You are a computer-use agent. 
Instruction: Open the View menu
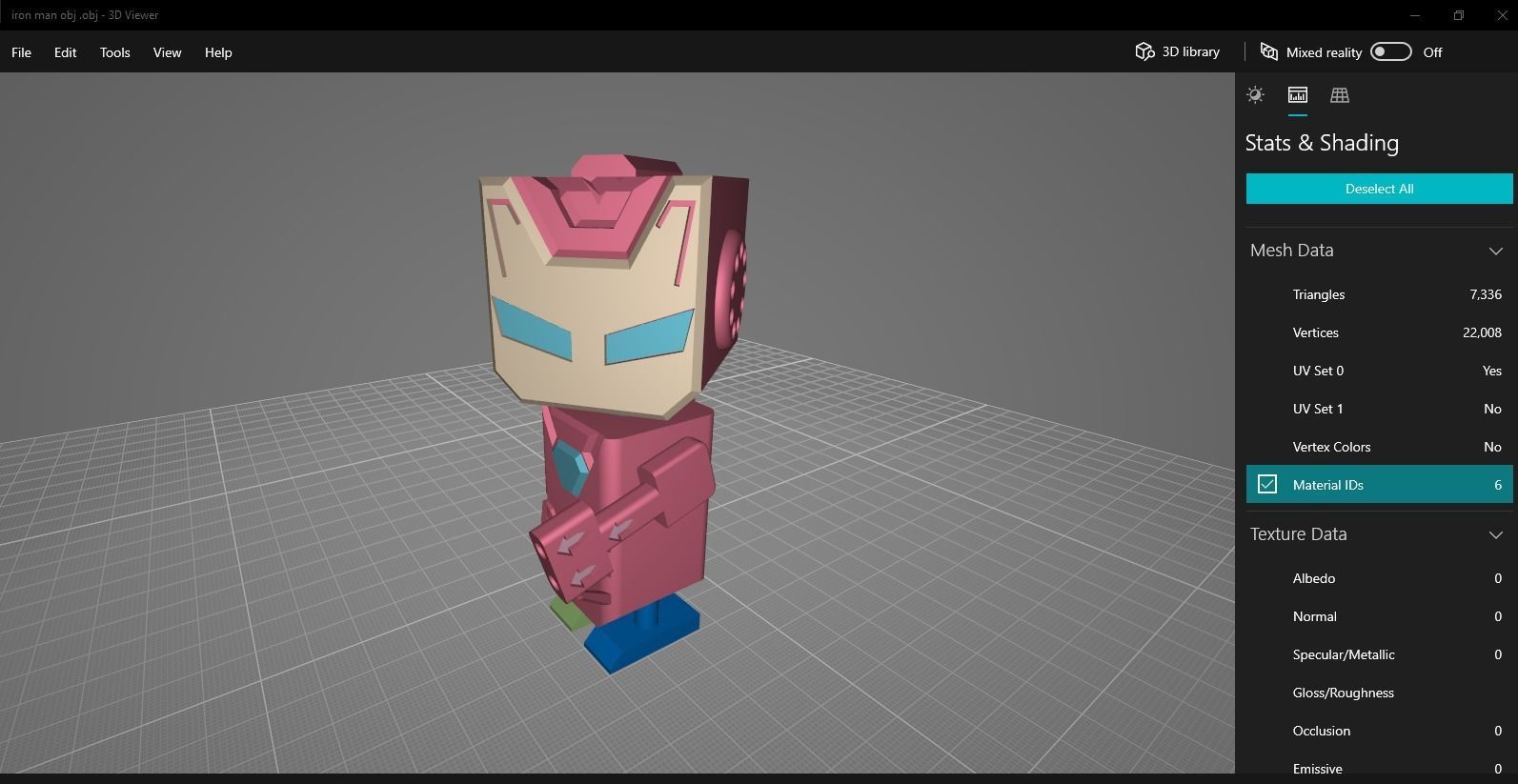click(167, 52)
